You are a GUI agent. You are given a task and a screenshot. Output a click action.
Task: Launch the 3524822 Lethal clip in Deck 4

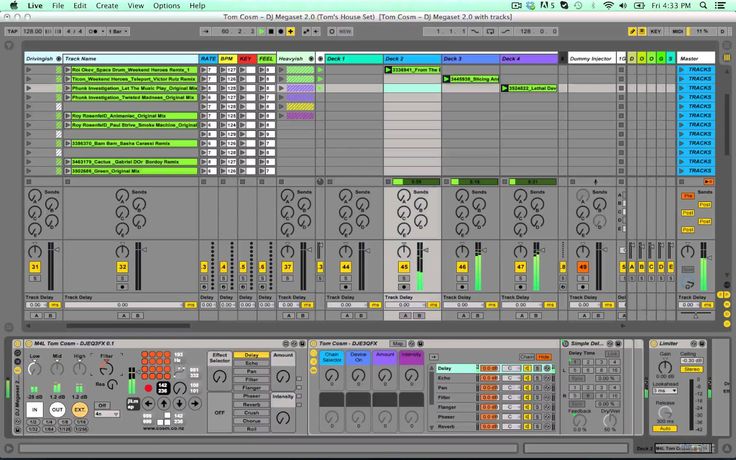point(505,88)
